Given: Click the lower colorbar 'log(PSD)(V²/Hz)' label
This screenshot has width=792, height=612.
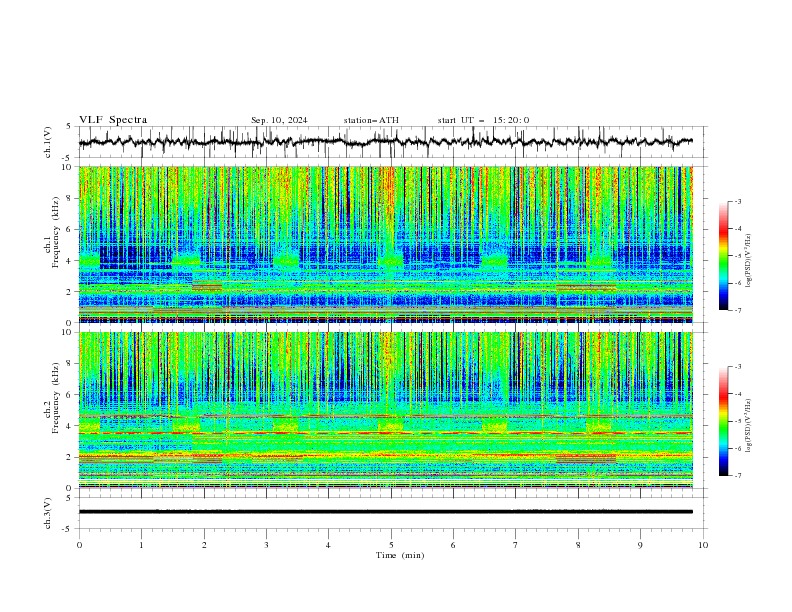Looking at the screenshot, I should click(748, 426).
